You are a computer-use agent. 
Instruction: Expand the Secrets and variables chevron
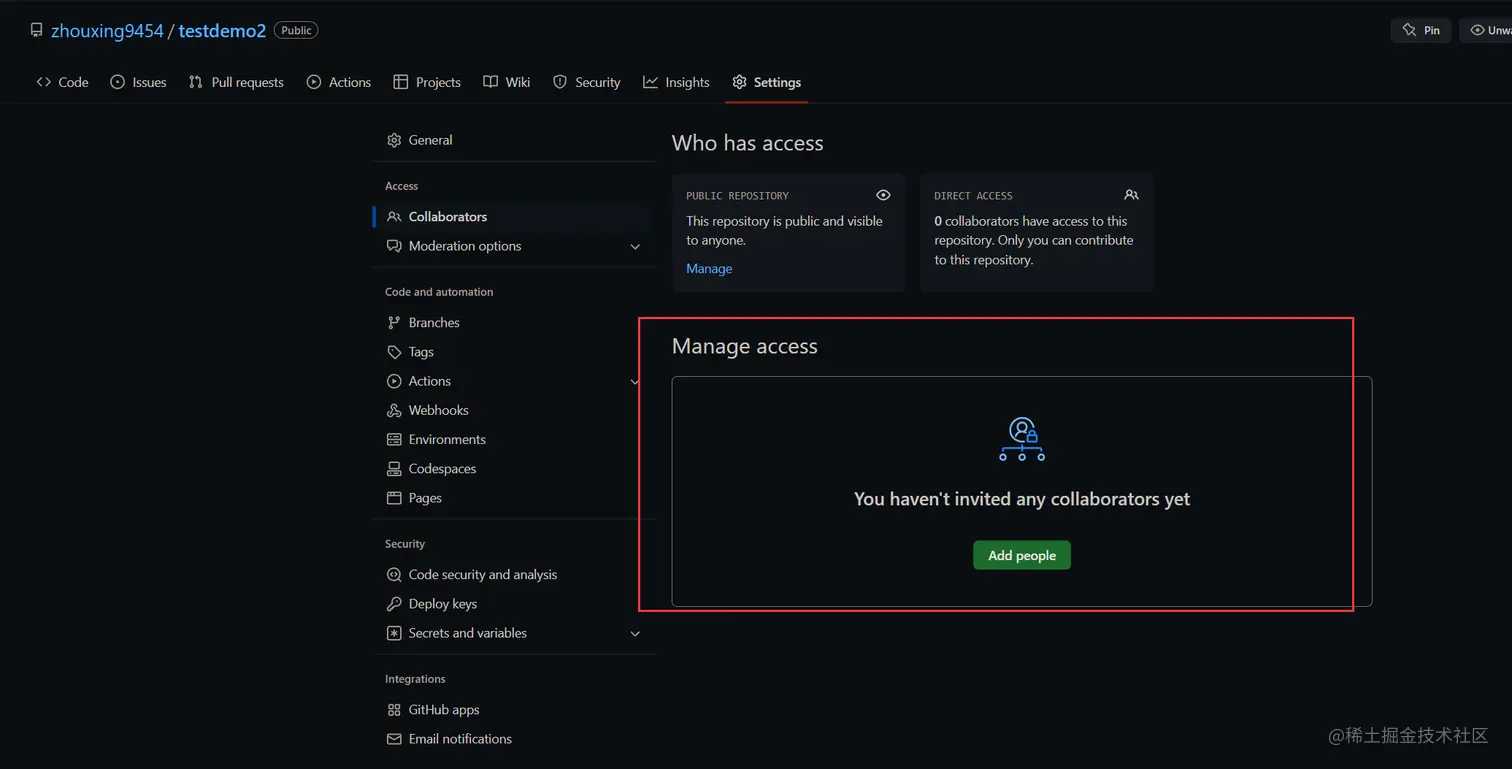[x=635, y=634]
